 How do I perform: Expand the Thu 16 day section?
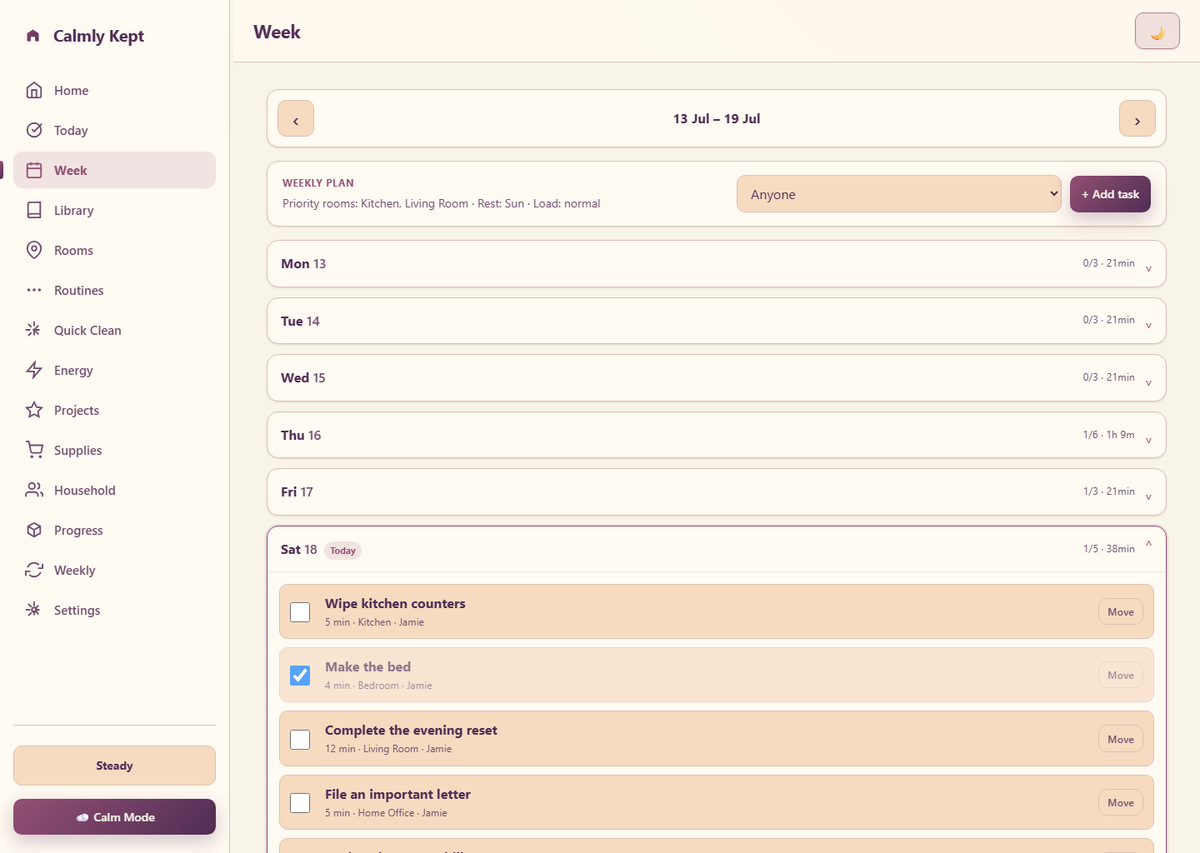716,435
